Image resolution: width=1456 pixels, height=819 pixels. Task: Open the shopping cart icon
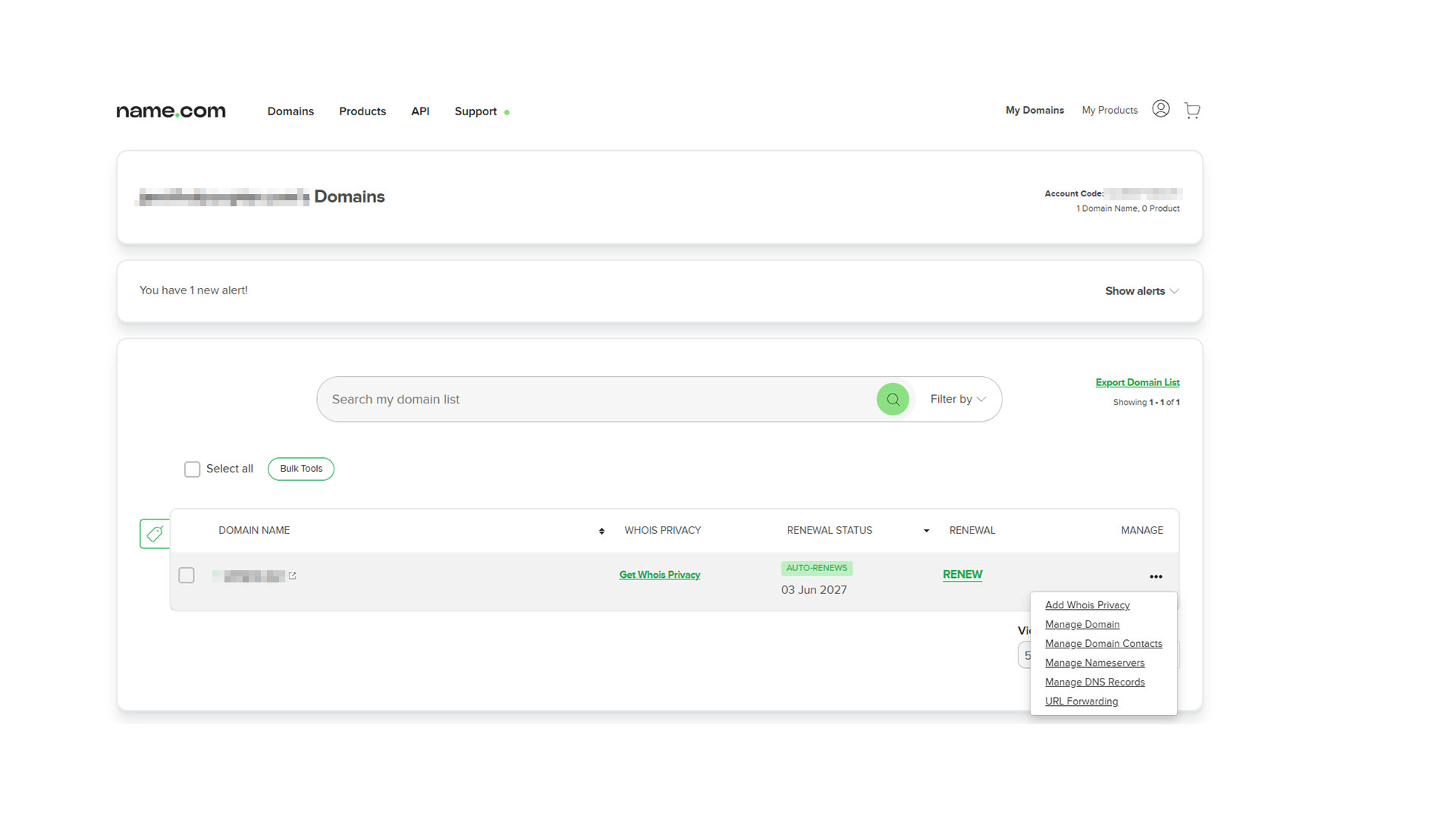point(1192,111)
